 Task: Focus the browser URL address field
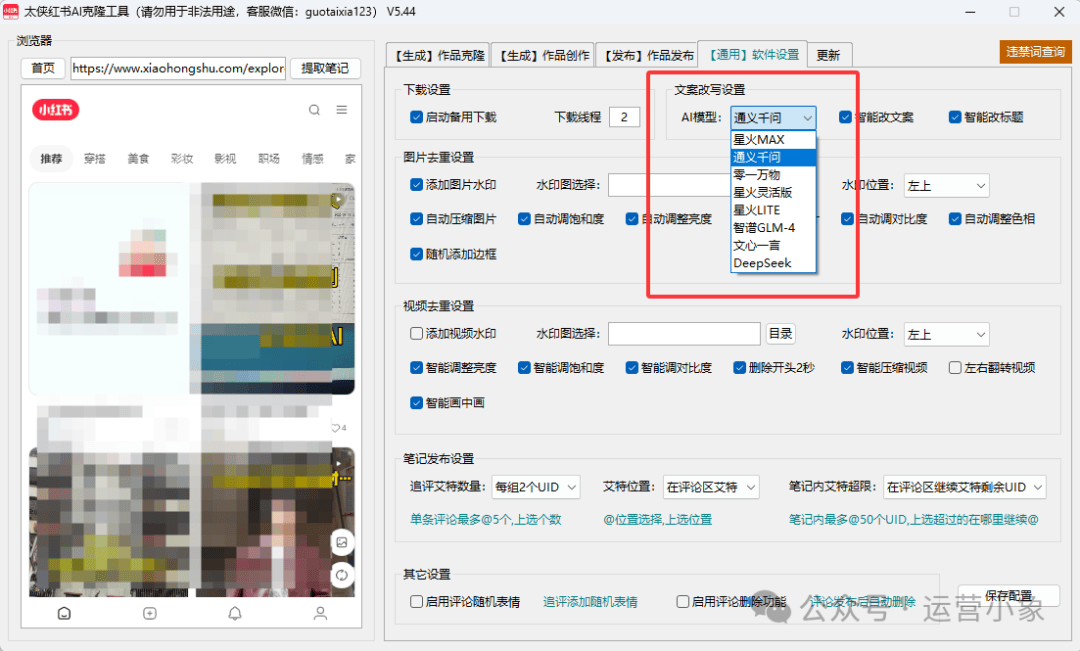(178, 68)
